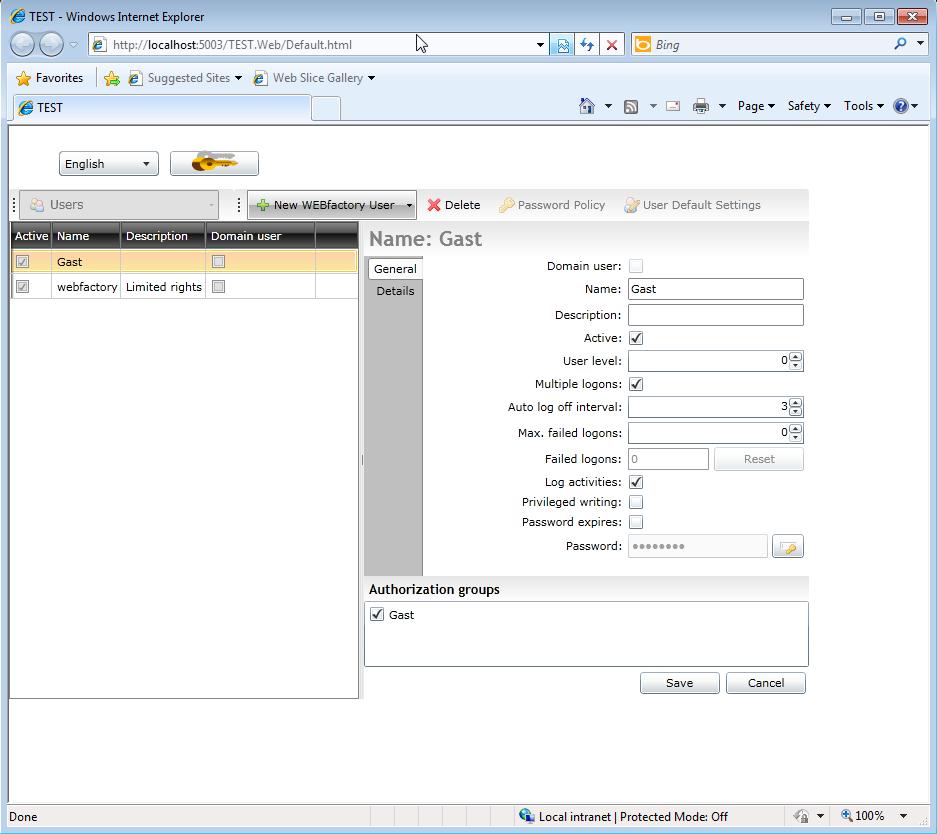Expand the New WEBfactory User dropdown arrow
Viewport: 937px width, 834px height.
409,205
